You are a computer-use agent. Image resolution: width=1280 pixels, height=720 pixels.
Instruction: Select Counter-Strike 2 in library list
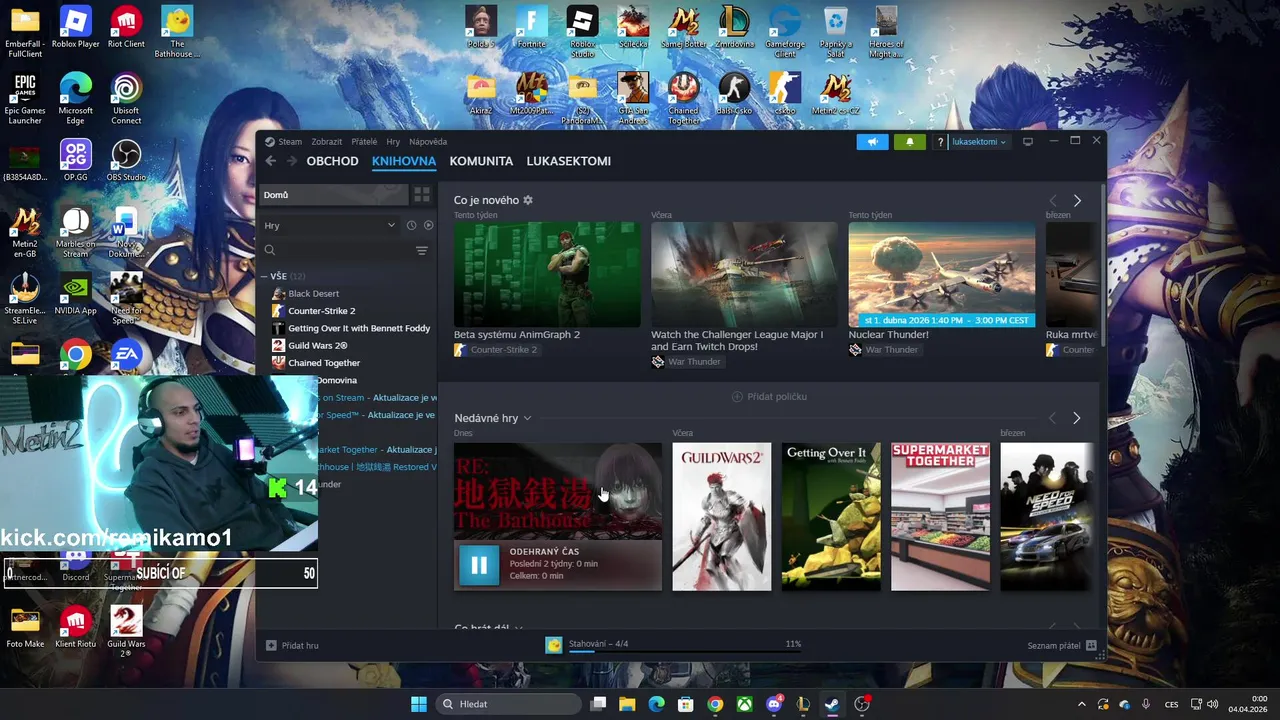click(321, 311)
